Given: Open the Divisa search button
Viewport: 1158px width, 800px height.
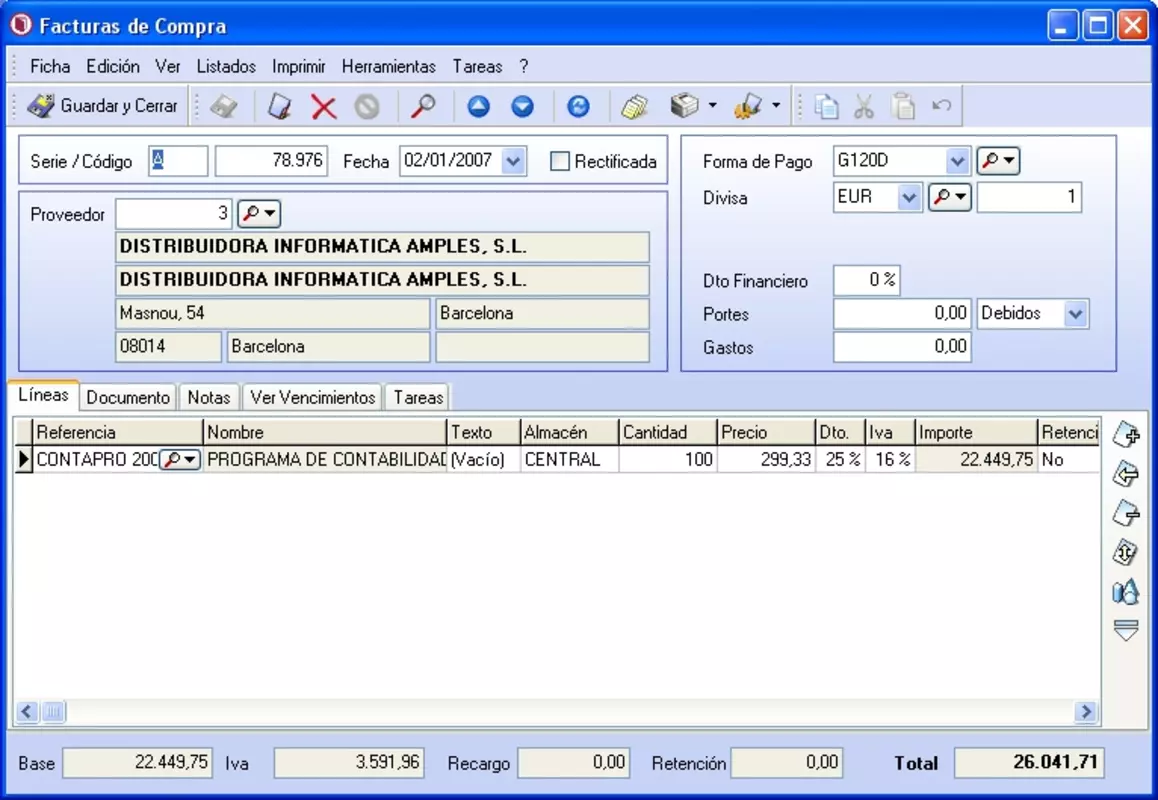Looking at the screenshot, I should [x=950, y=197].
